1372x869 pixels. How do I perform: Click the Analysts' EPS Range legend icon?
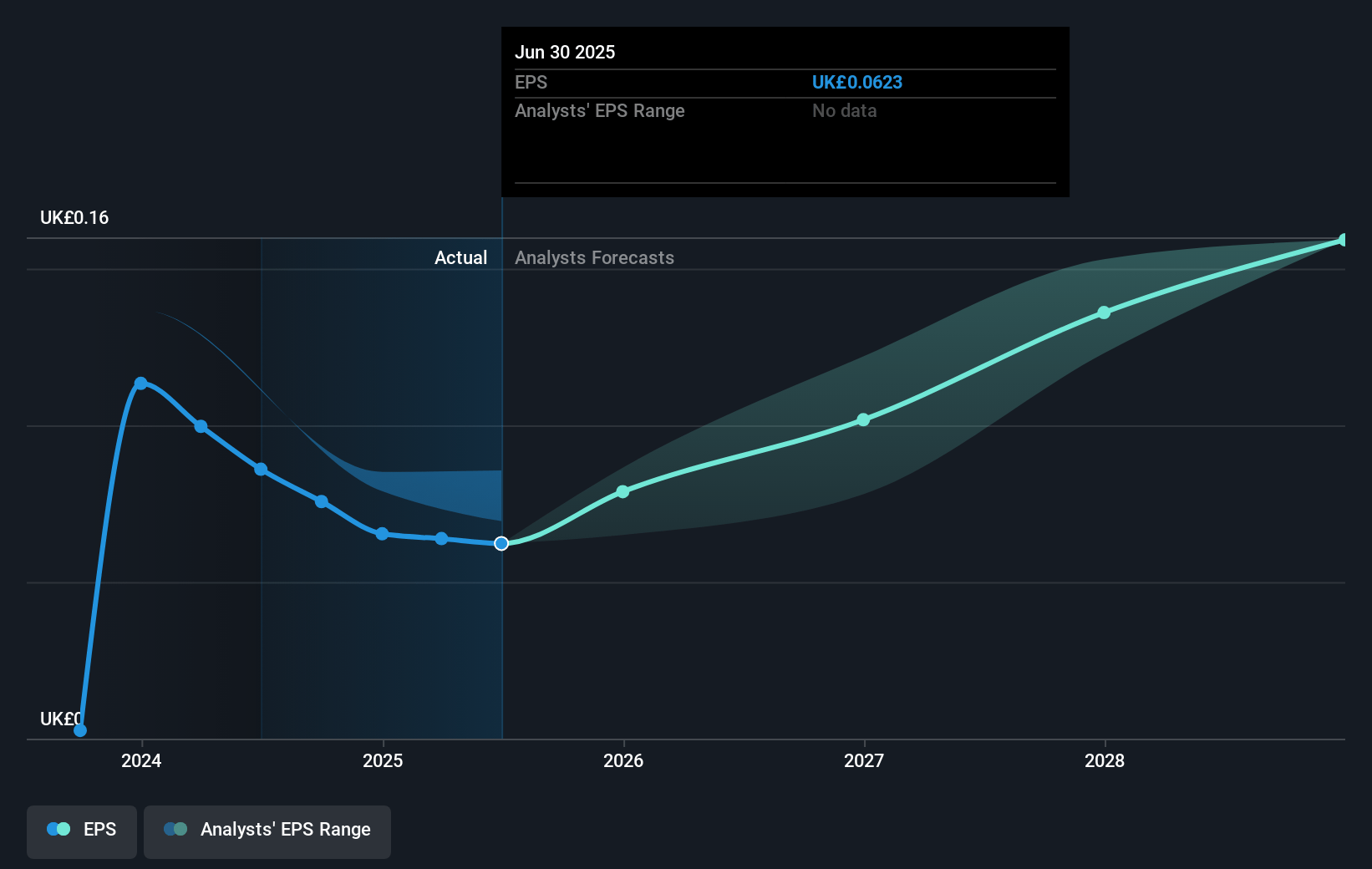point(175,830)
